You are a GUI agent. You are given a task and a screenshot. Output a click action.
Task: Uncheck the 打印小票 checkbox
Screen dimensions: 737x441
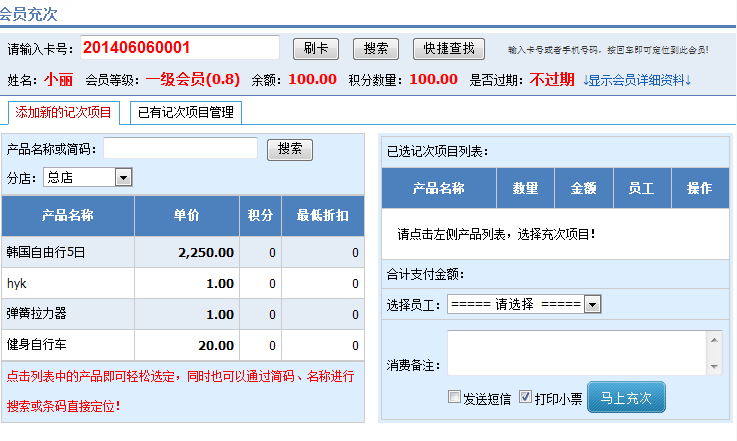click(525, 397)
